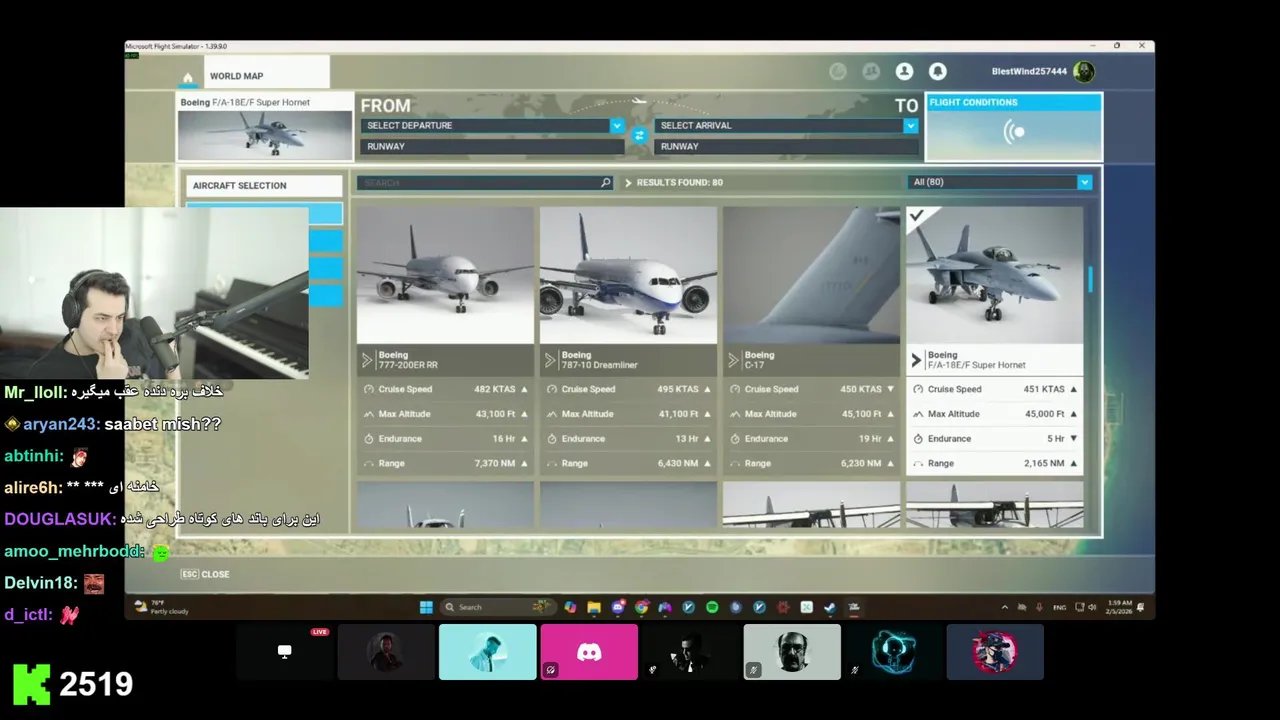Select the F/A-18E/F Super Hornet card image
Screen dimensions: 1280x720
point(994,275)
